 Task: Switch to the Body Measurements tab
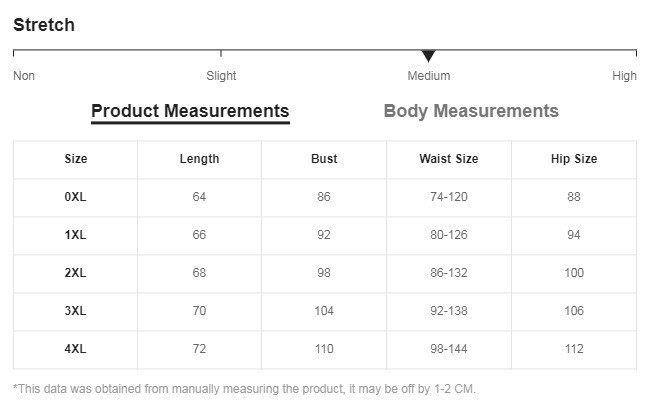point(471,111)
